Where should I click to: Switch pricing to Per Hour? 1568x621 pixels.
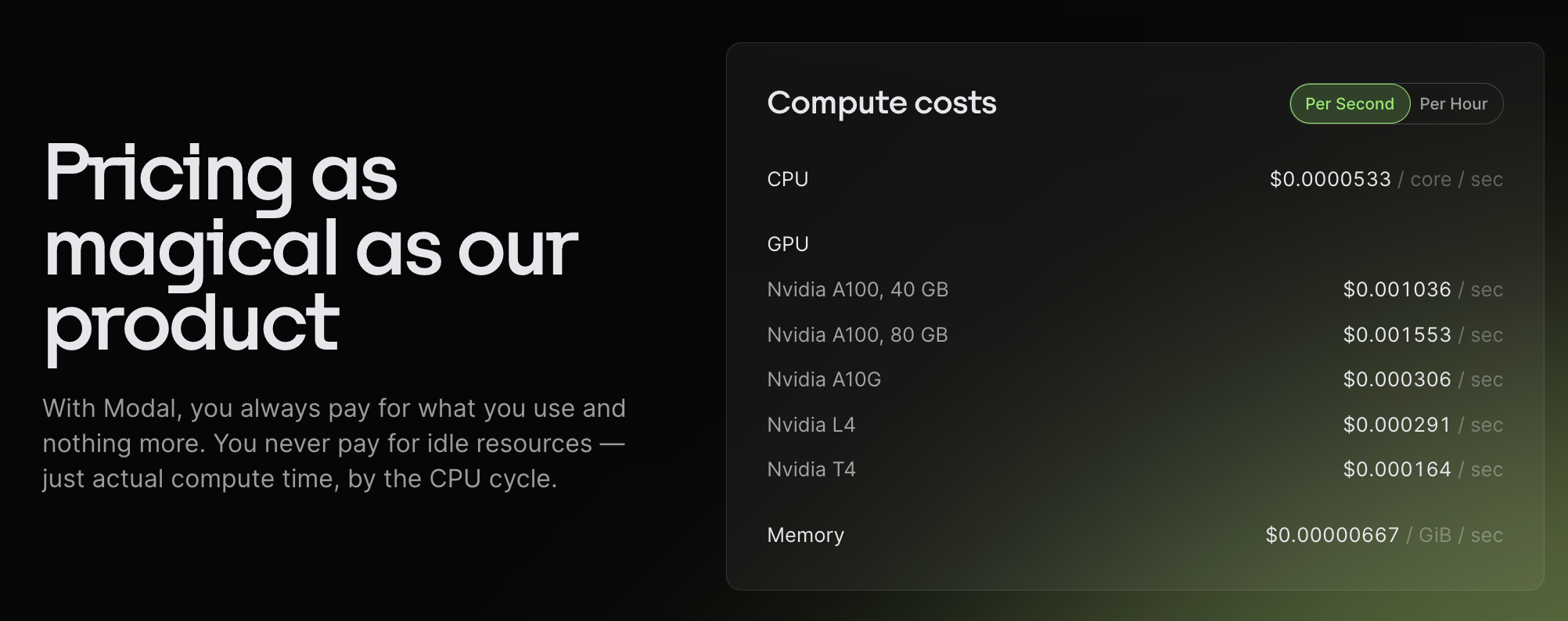pyautogui.click(x=1453, y=104)
